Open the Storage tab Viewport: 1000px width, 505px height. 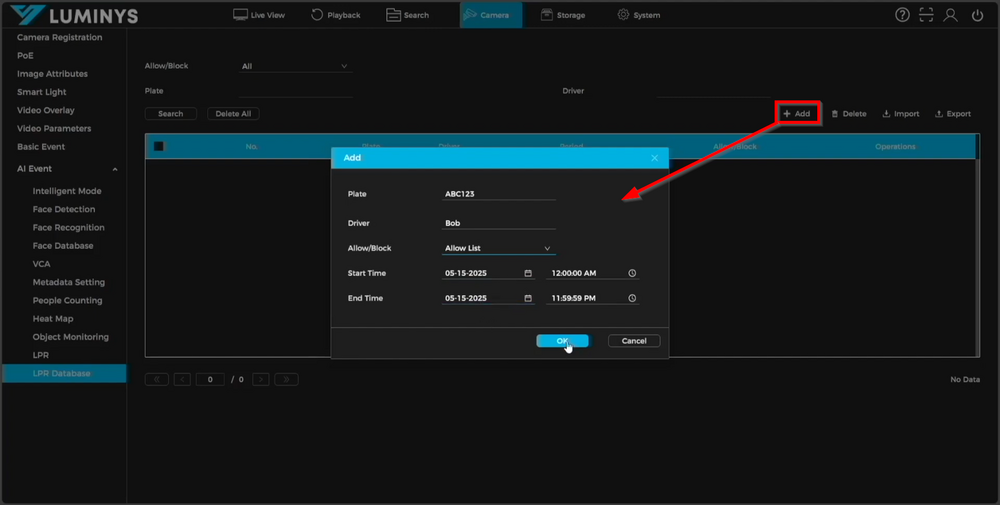click(563, 15)
